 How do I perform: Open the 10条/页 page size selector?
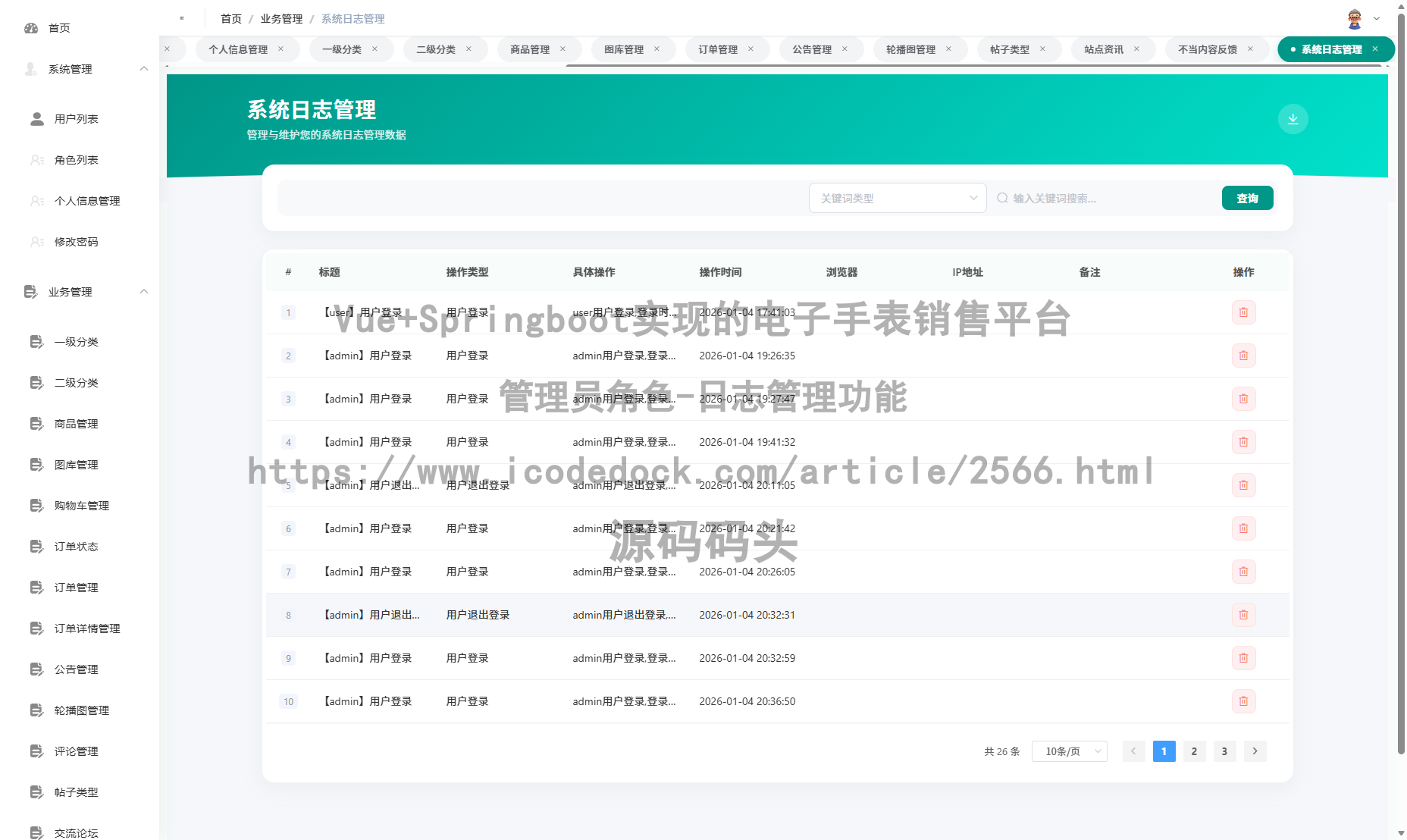coord(1069,751)
